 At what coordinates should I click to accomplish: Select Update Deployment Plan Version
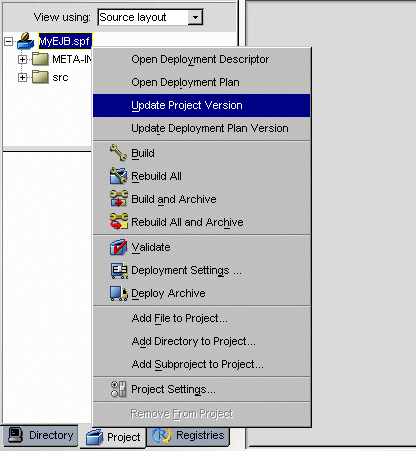201,128
